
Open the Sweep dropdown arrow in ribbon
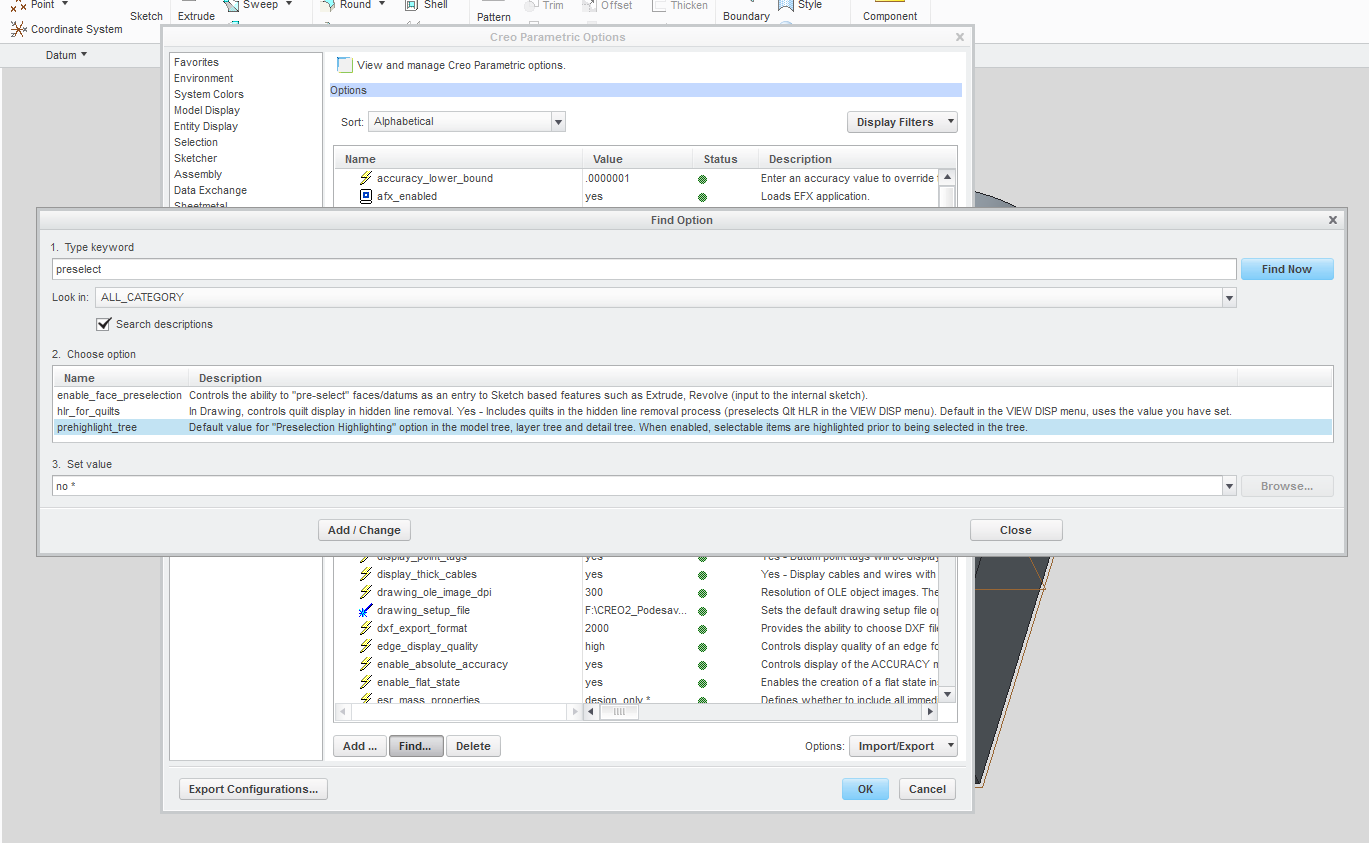(x=289, y=5)
